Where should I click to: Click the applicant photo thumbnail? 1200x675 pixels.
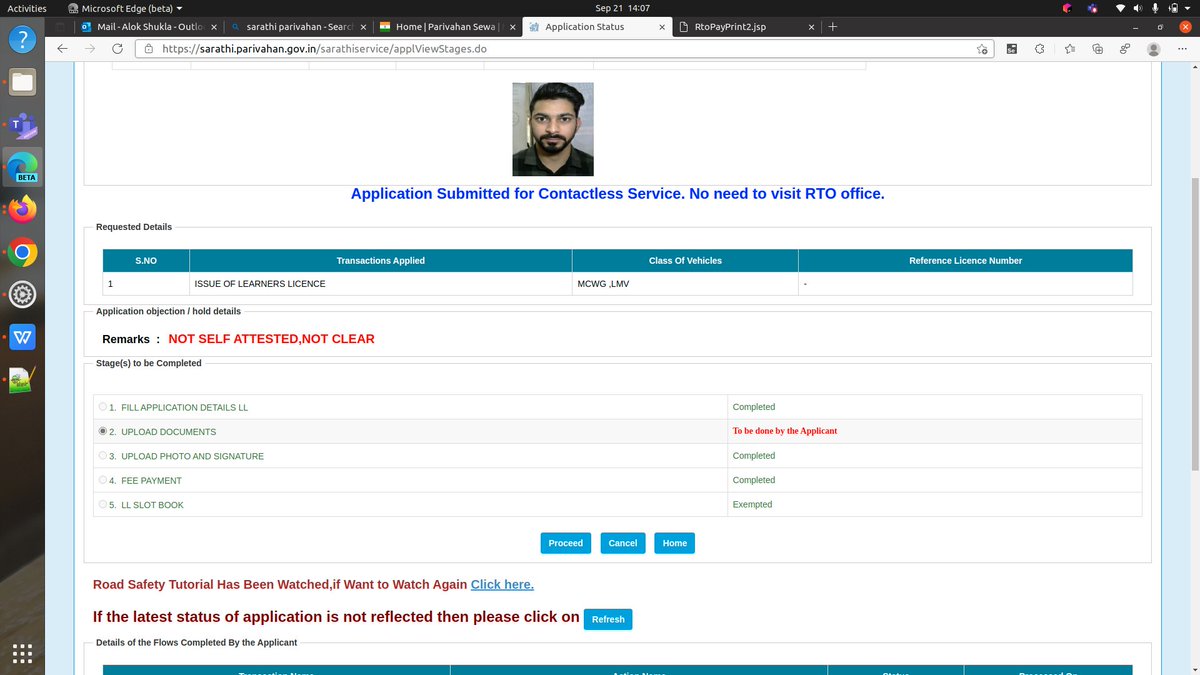pyautogui.click(x=553, y=129)
